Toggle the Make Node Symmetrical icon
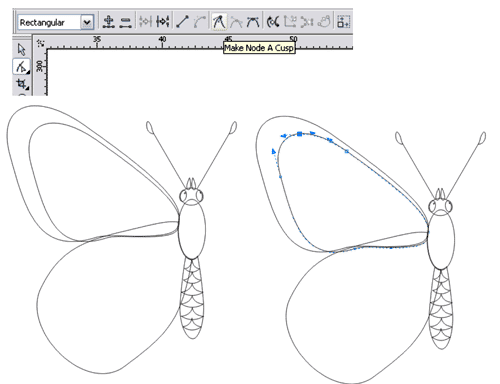500x384 pixels. 253,22
